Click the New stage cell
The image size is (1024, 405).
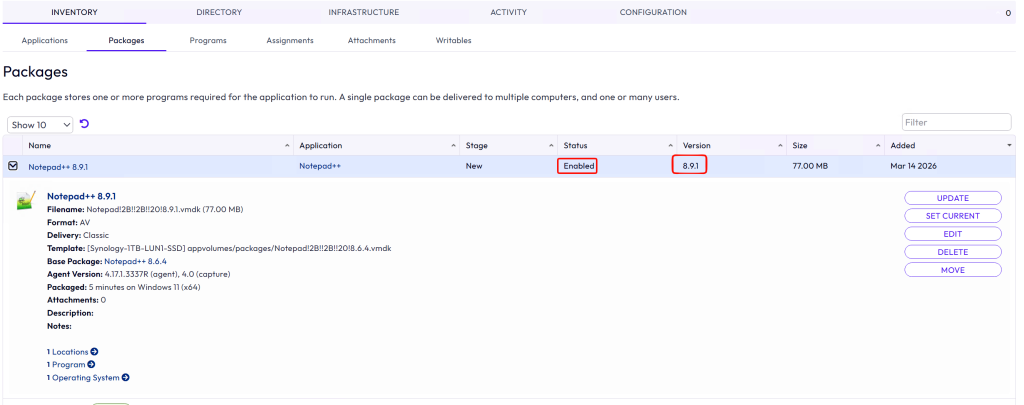(474, 166)
